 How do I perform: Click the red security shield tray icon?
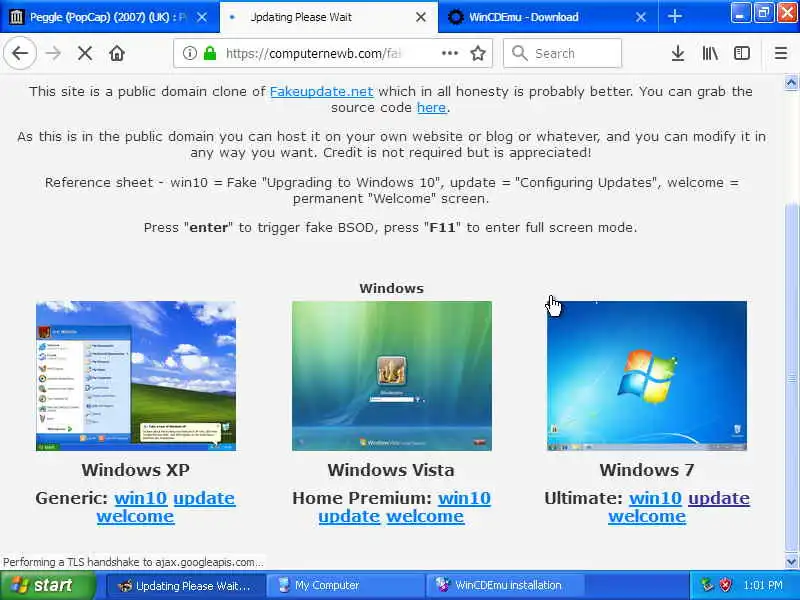coord(725,585)
